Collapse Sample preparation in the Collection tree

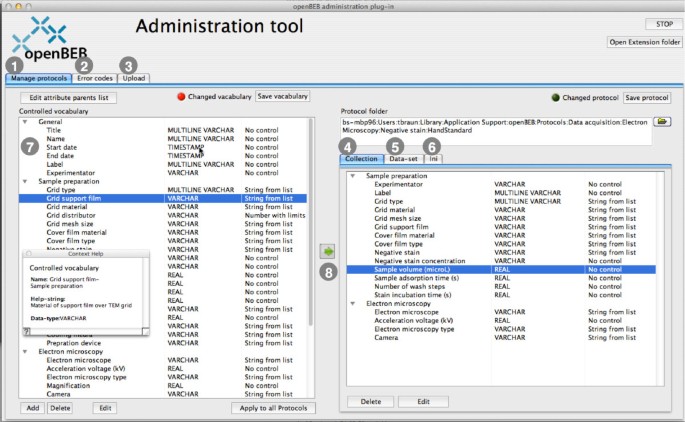[354, 175]
